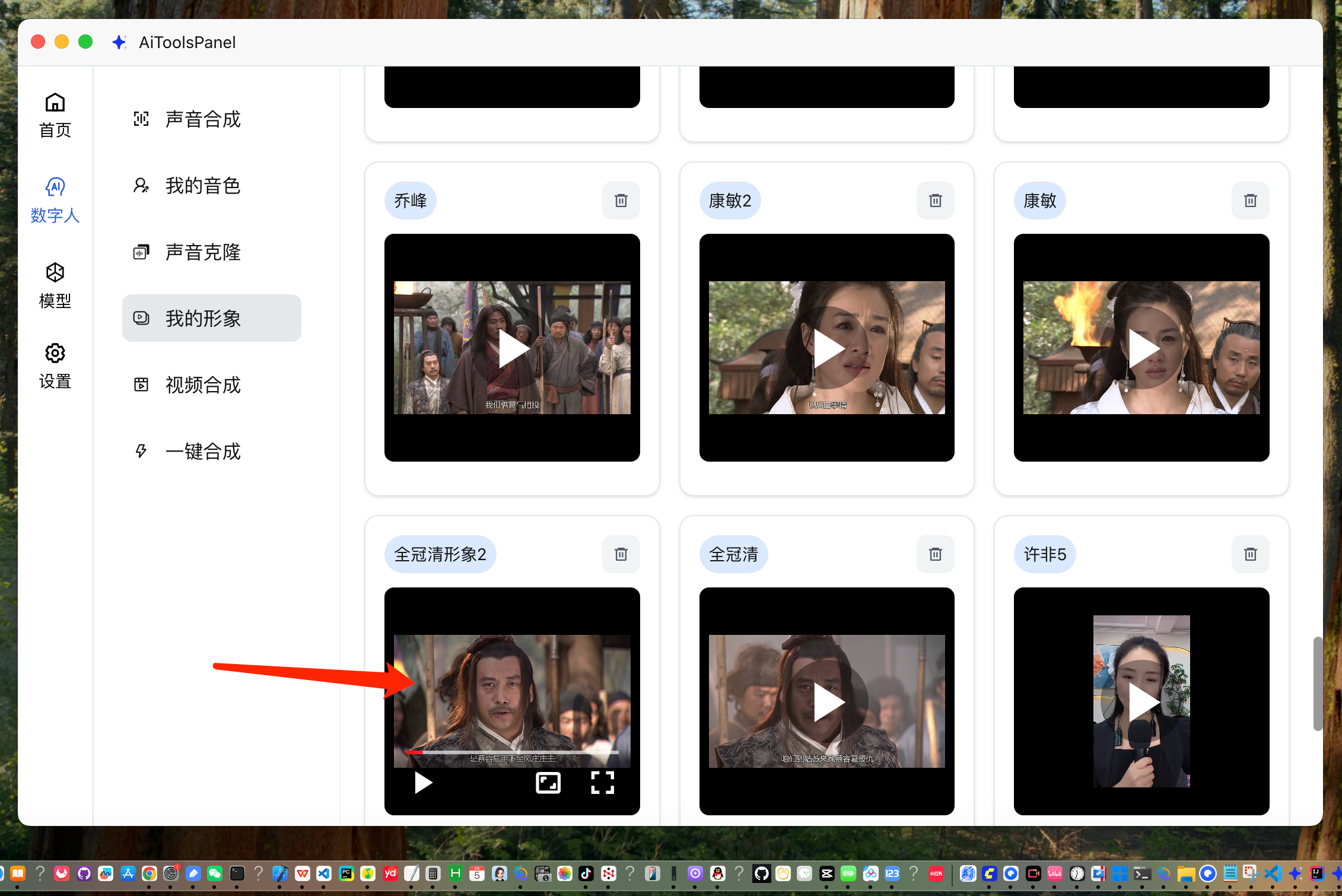Play the 康敏2 video preview
1342x896 pixels.
click(x=827, y=348)
